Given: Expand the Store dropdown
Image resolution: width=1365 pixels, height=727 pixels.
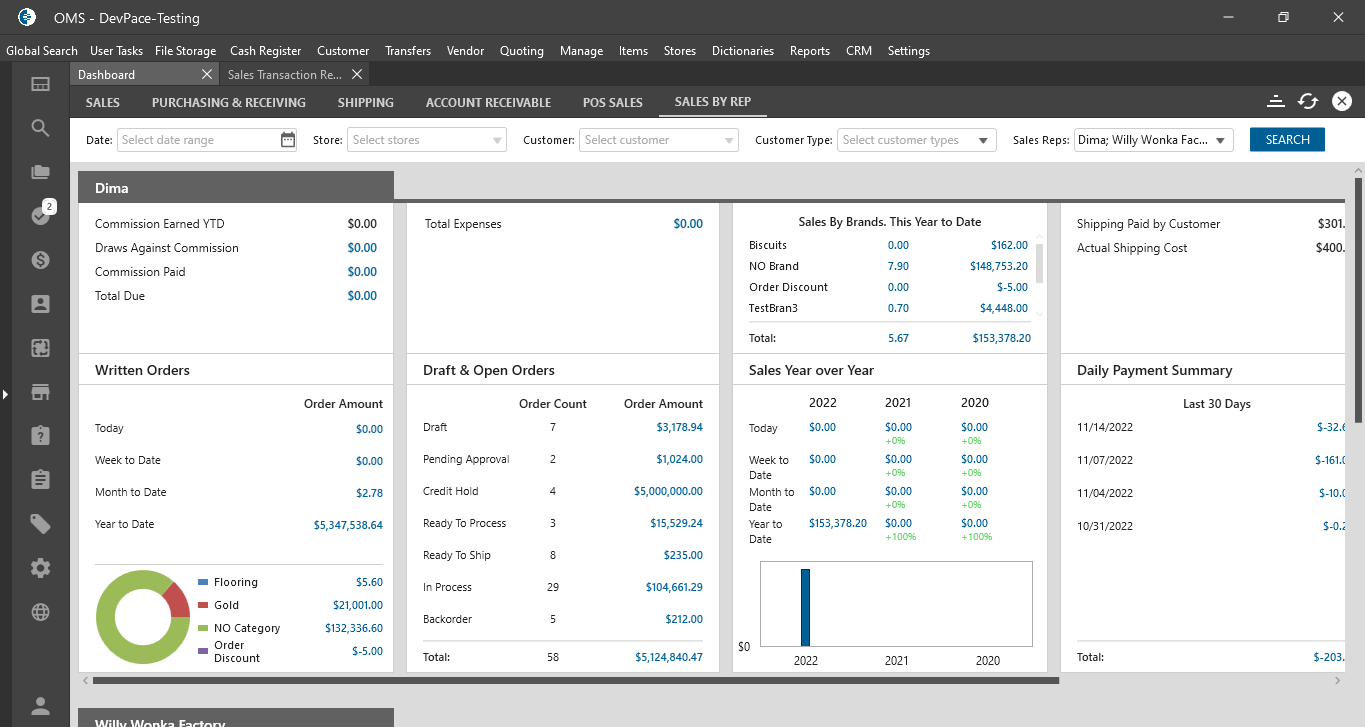Looking at the screenshot, I should [498, 141].
